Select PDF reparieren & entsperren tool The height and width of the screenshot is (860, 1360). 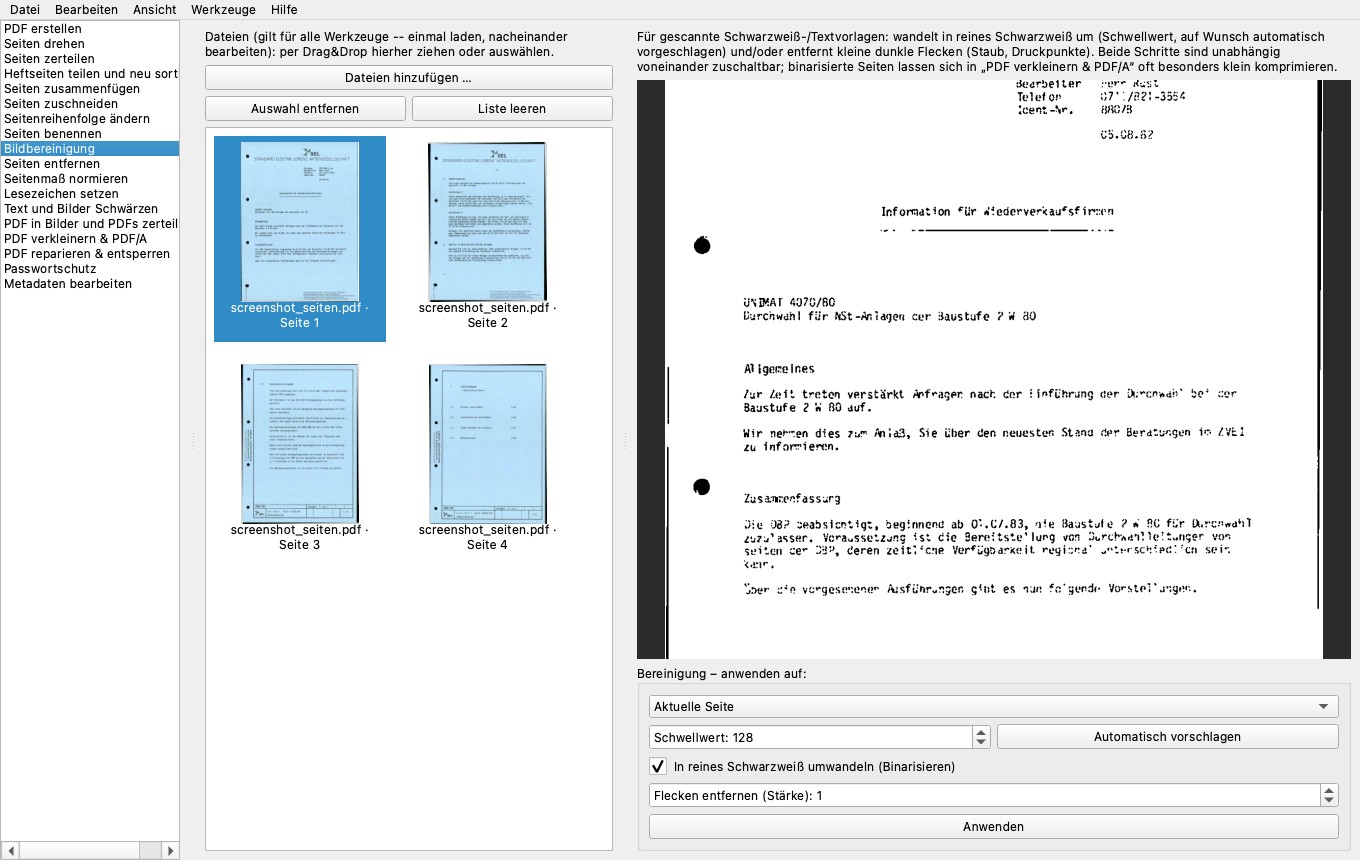click(x=90, y=254)
